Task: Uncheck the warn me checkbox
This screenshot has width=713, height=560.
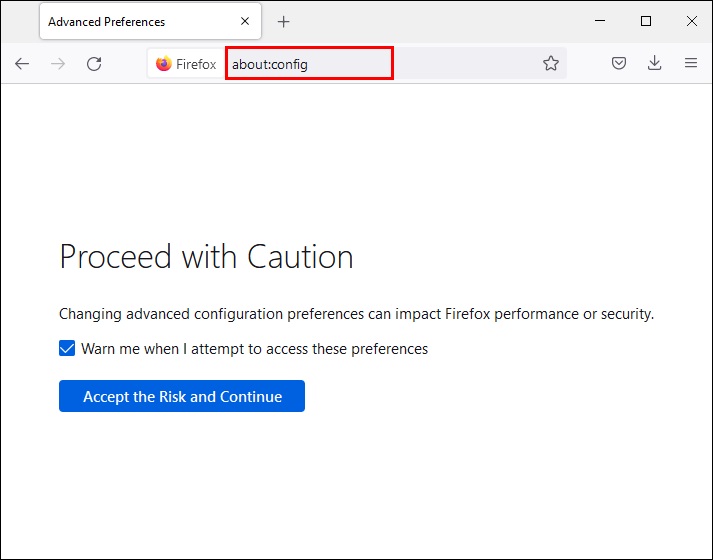Action: click(x=67, y=349)
